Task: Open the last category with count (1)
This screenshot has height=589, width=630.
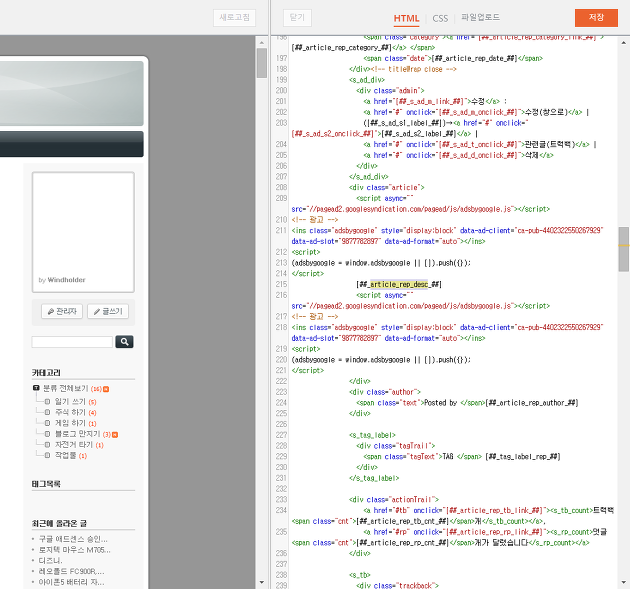Action: point(65,456)
